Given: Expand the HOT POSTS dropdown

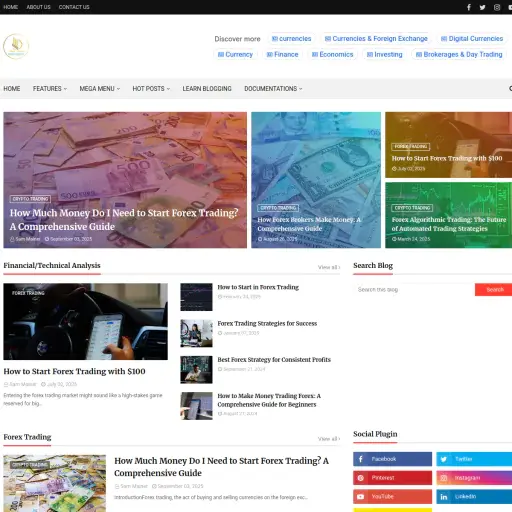Looking at the screenshot, I should pos(151,89).
